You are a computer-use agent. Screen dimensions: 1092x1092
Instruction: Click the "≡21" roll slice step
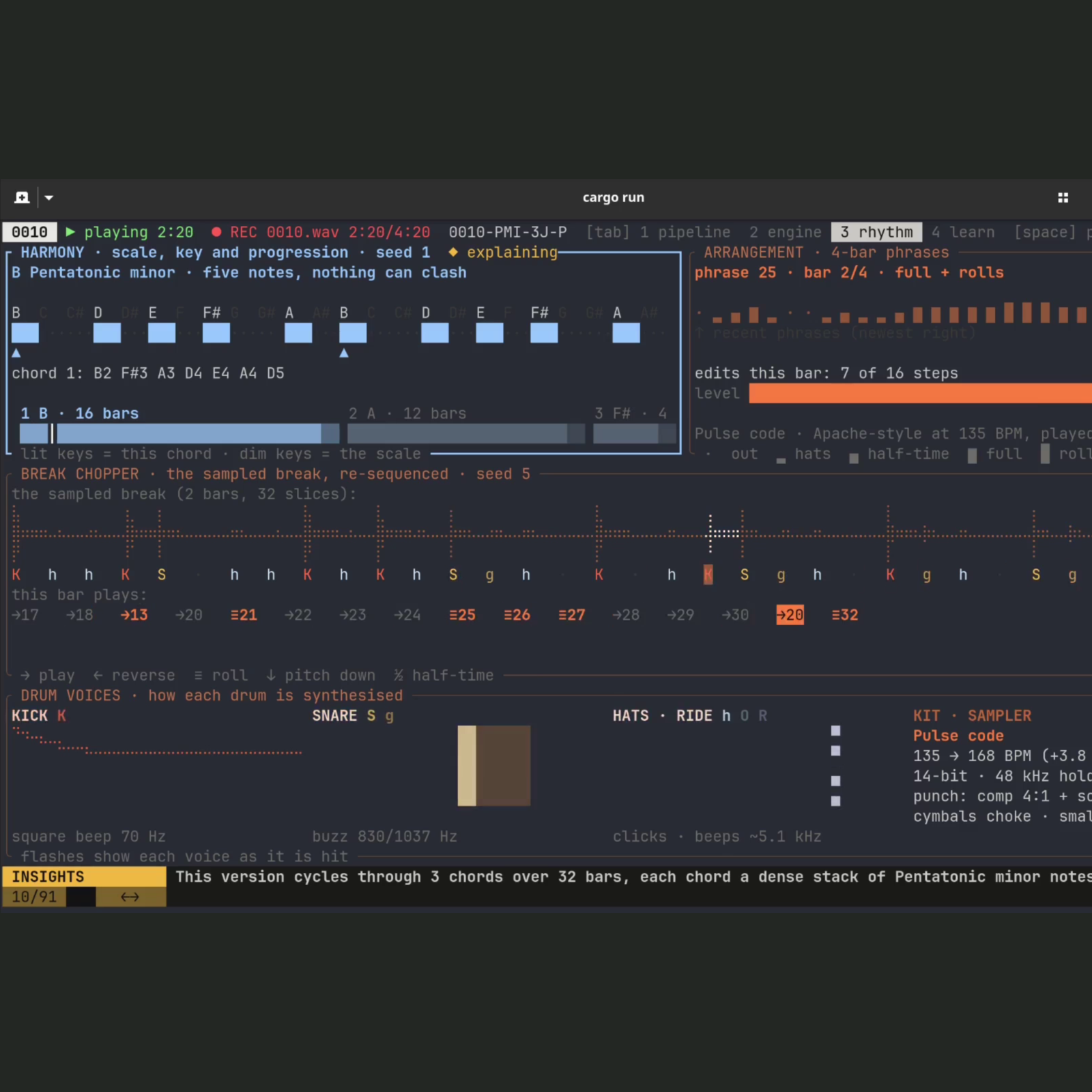click(x=244, y=615)
